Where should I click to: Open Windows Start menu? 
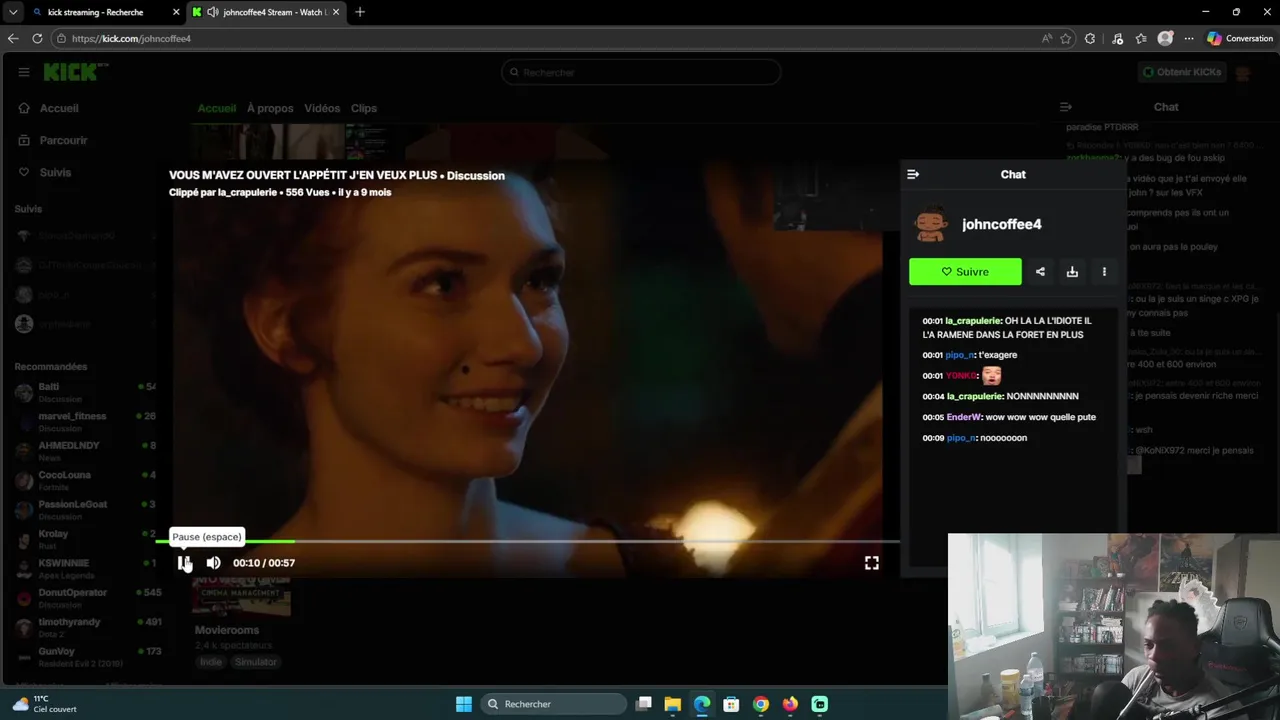click(x=464, y=704)
